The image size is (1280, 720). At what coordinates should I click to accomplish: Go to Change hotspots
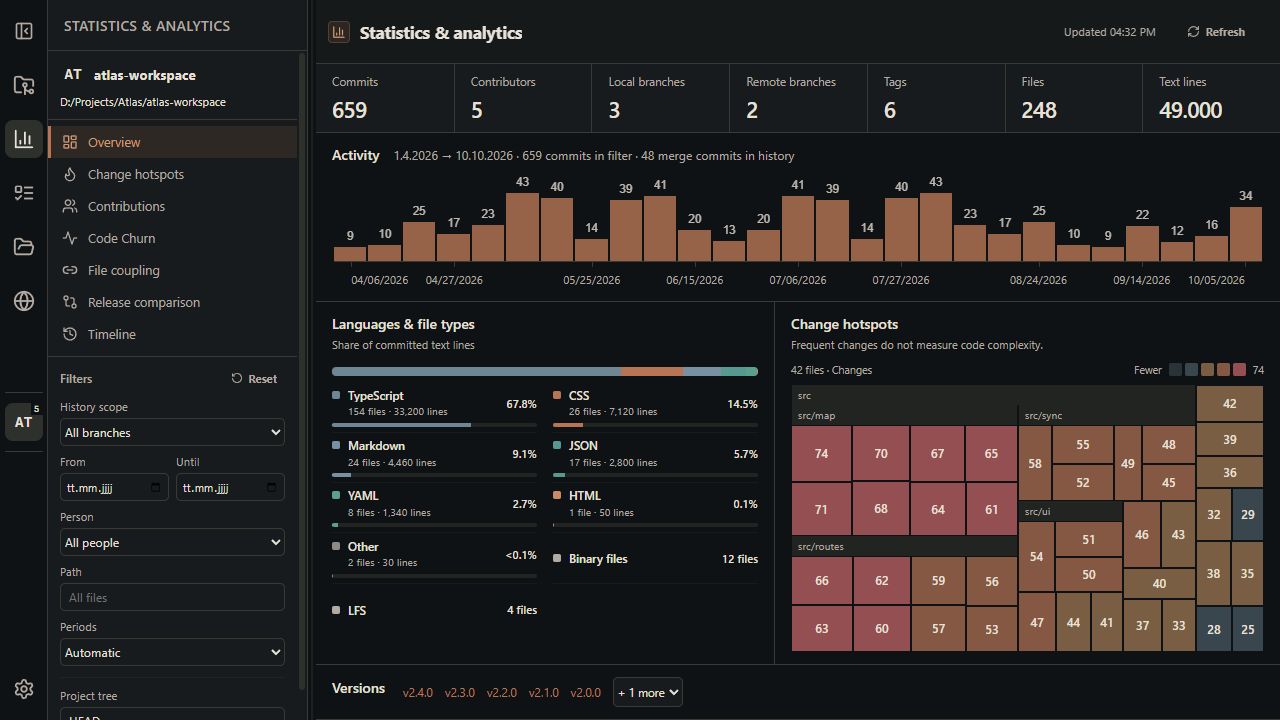172,174
